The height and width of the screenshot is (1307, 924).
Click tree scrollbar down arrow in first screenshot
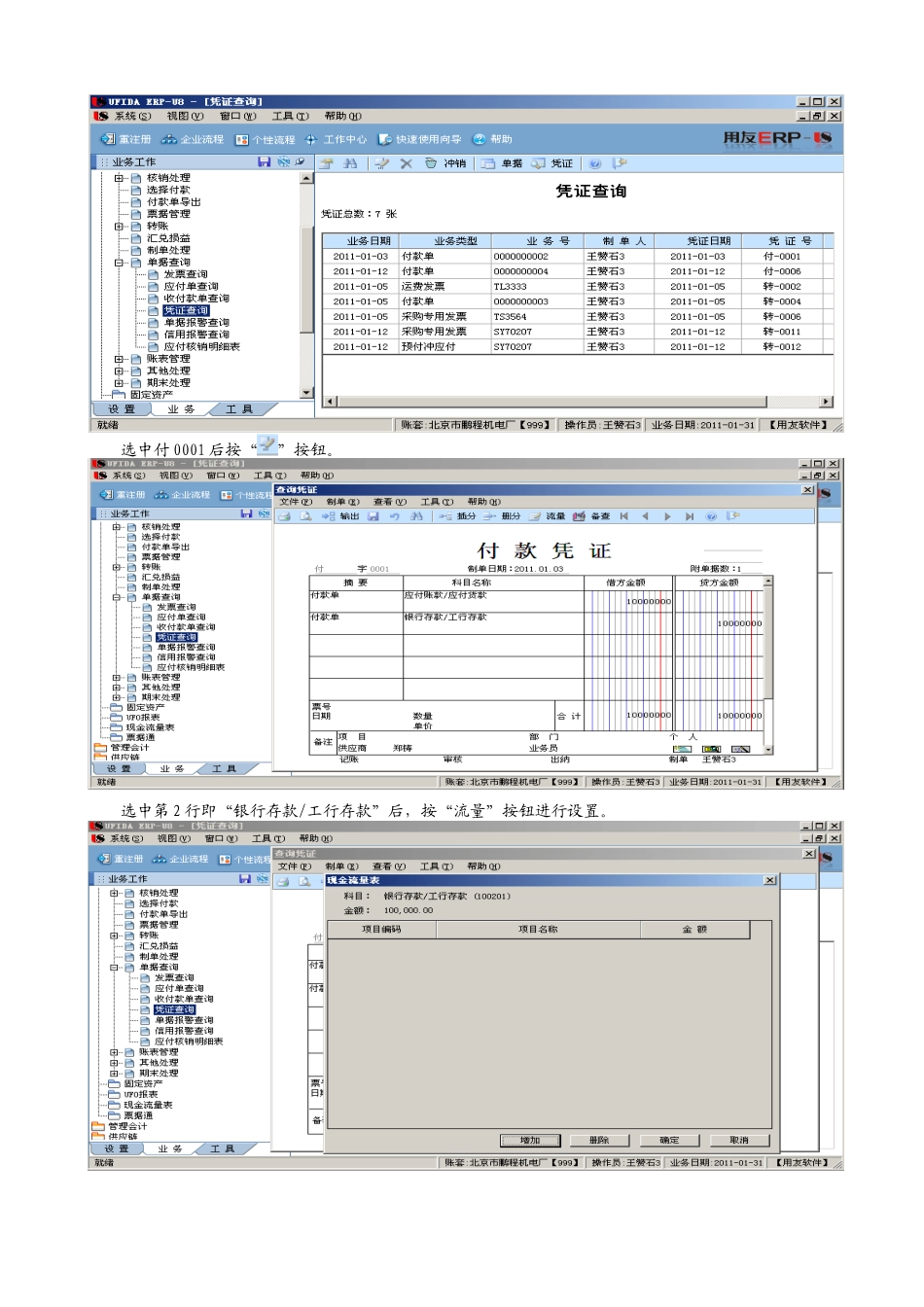pyautogui.click(x=307, y=393)
